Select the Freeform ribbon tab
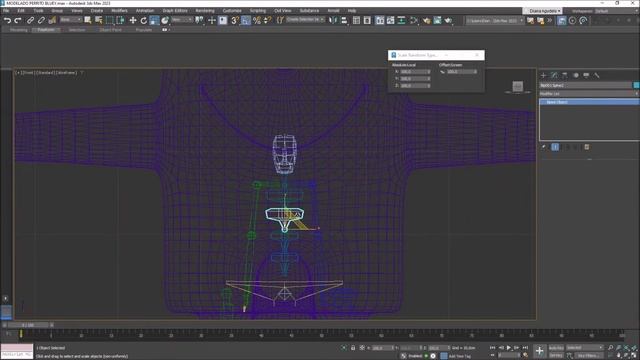 click(x=46, y=30)
